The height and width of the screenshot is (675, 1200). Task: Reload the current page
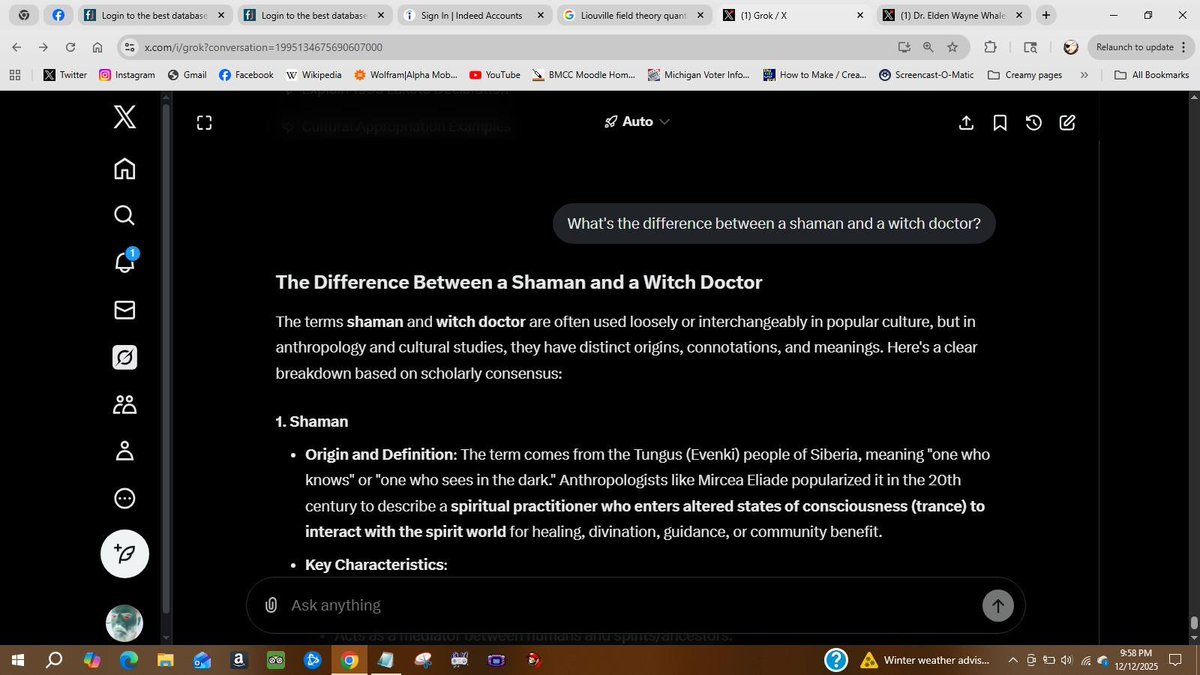70,47
